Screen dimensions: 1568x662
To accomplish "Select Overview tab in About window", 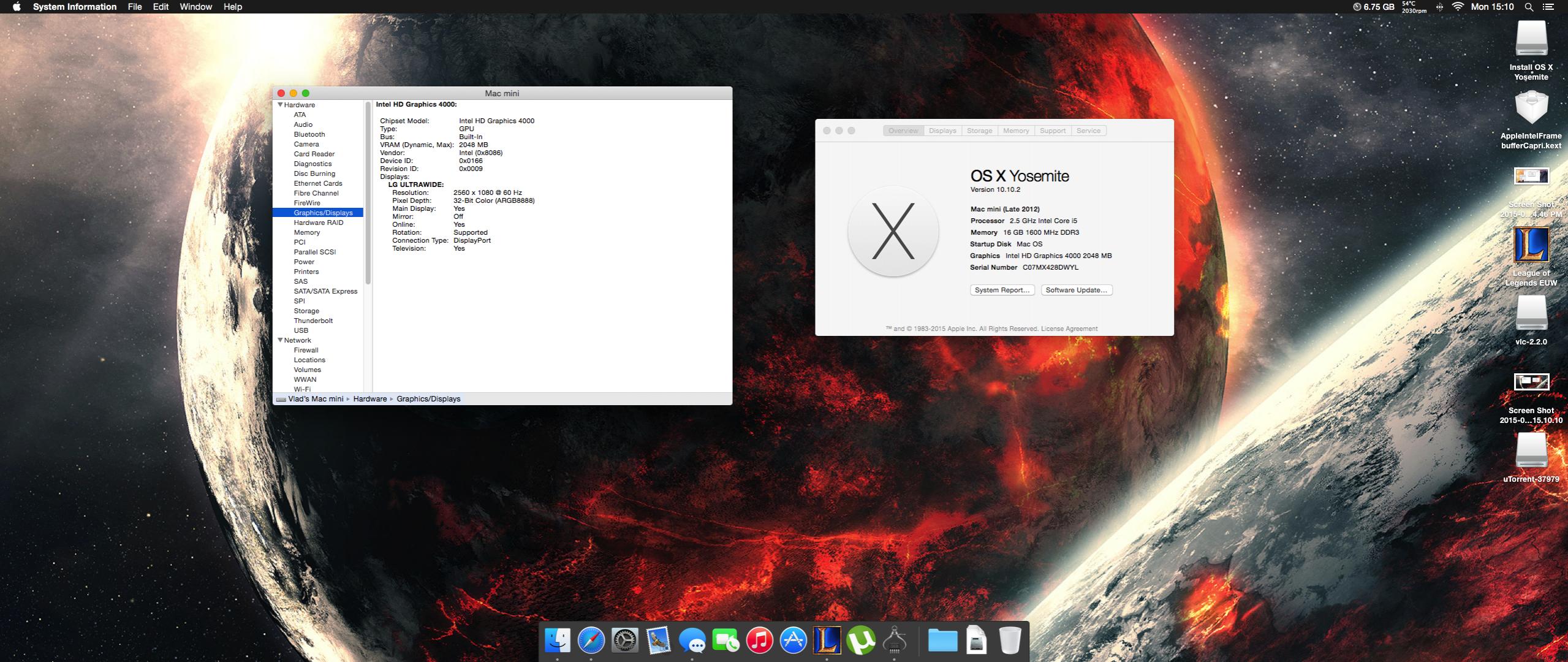I will (903, 131).
